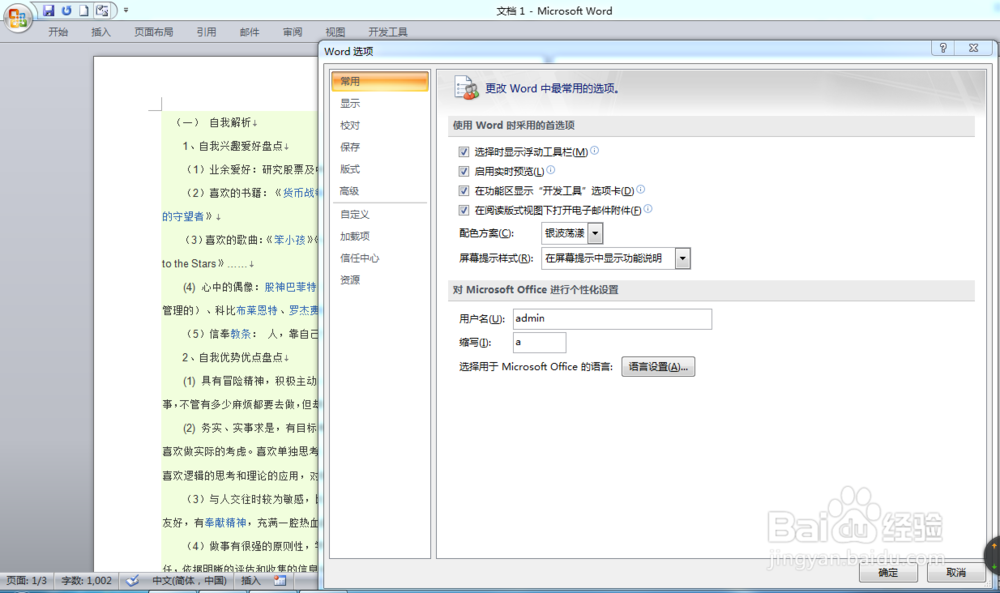Viewport: 1000px width, 593px height.
Task: Click 取消 to cancel options
Action: pos(956,573)
